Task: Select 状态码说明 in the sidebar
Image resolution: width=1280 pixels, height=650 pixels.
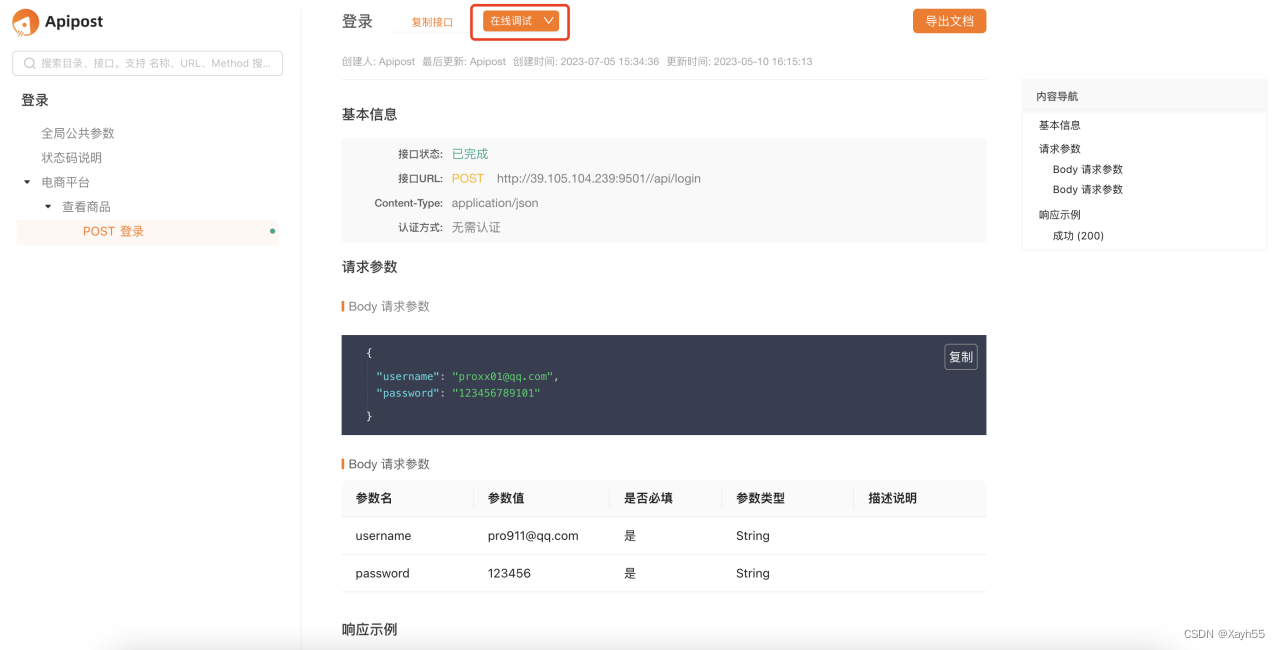Action: [x=70, y=157]
